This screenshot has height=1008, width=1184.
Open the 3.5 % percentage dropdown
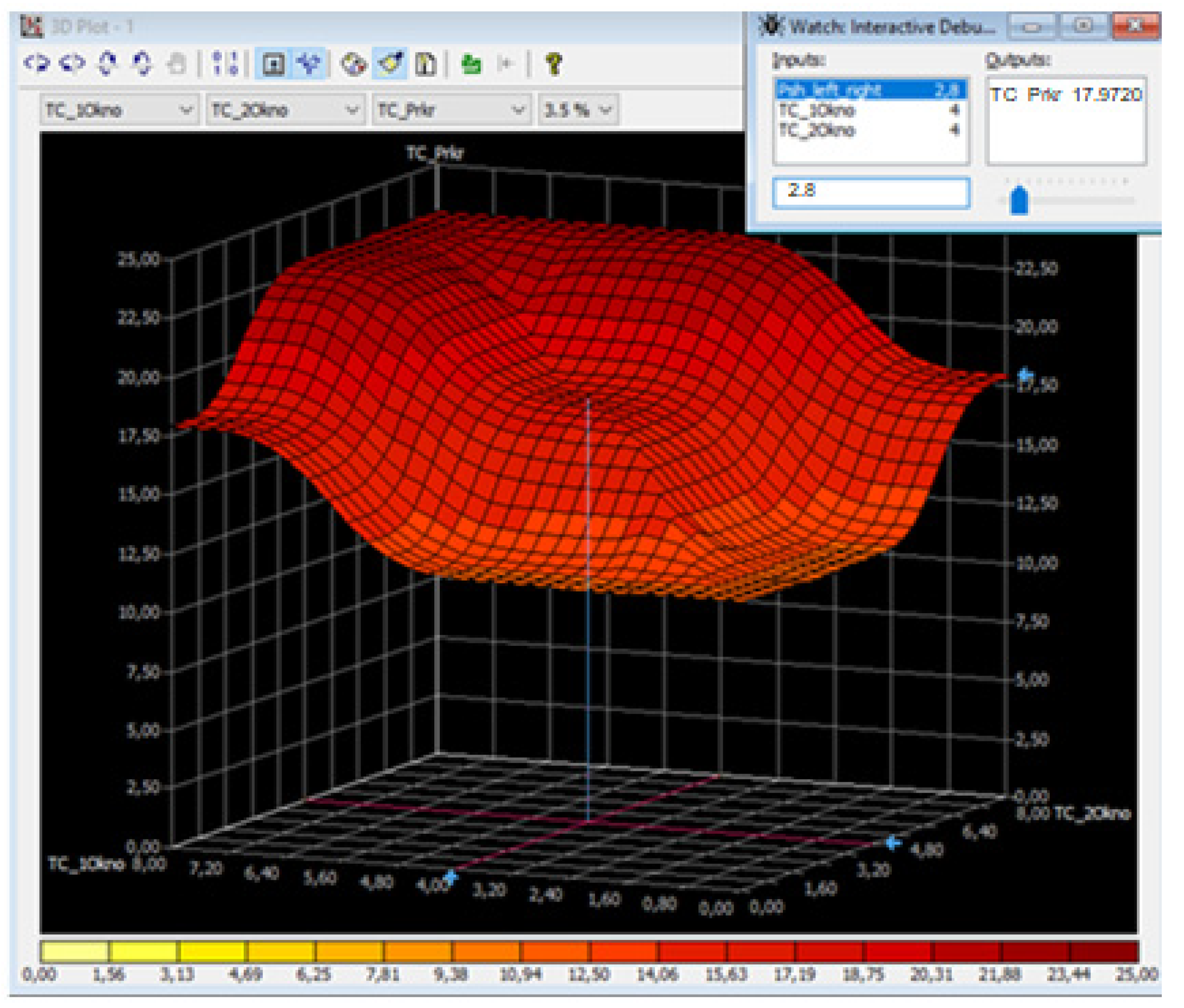(578, 110)
